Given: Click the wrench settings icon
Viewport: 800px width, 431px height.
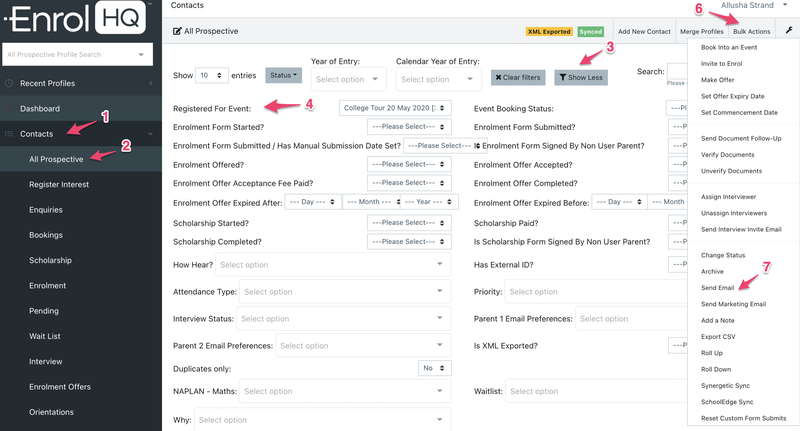Looking at the screenshot, I should tap(789, 31).
